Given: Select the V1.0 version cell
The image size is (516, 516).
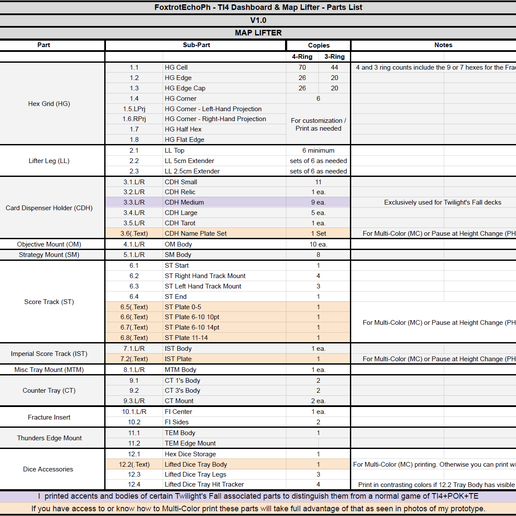Looking at the screenshot, I should pos(258,20).
